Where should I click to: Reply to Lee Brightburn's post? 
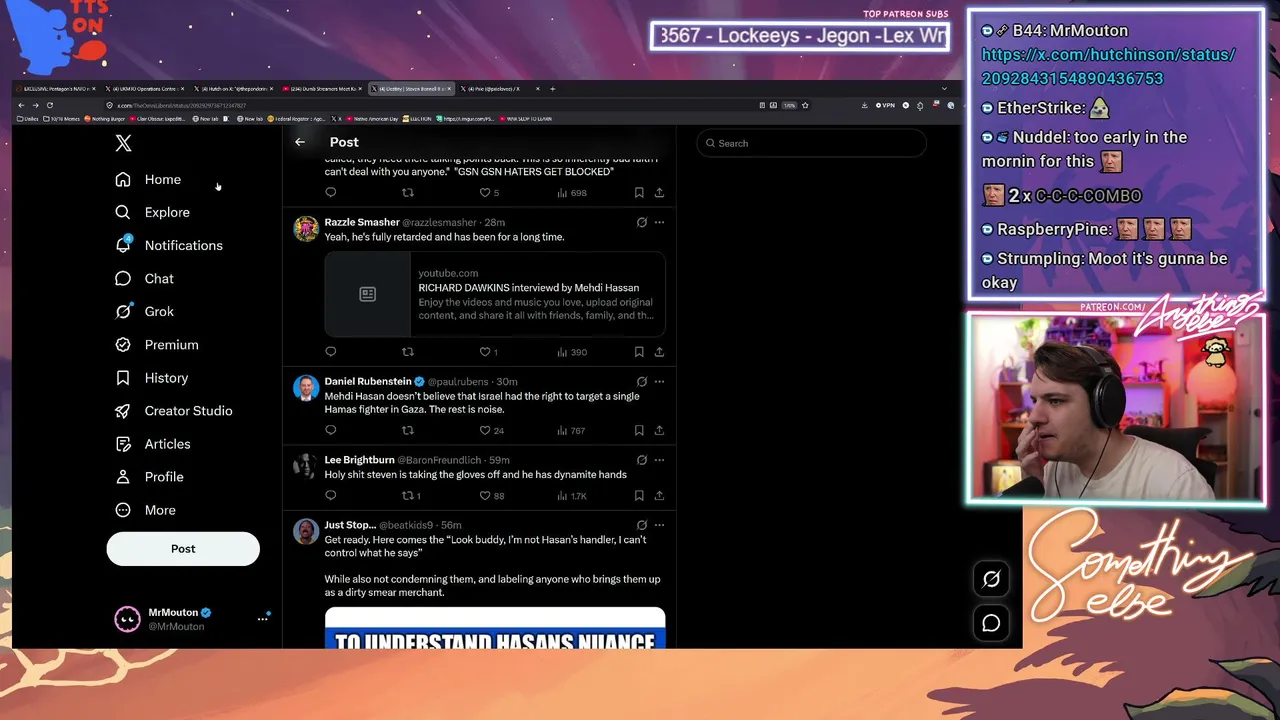pyautogui.click(x=331, y=496)
